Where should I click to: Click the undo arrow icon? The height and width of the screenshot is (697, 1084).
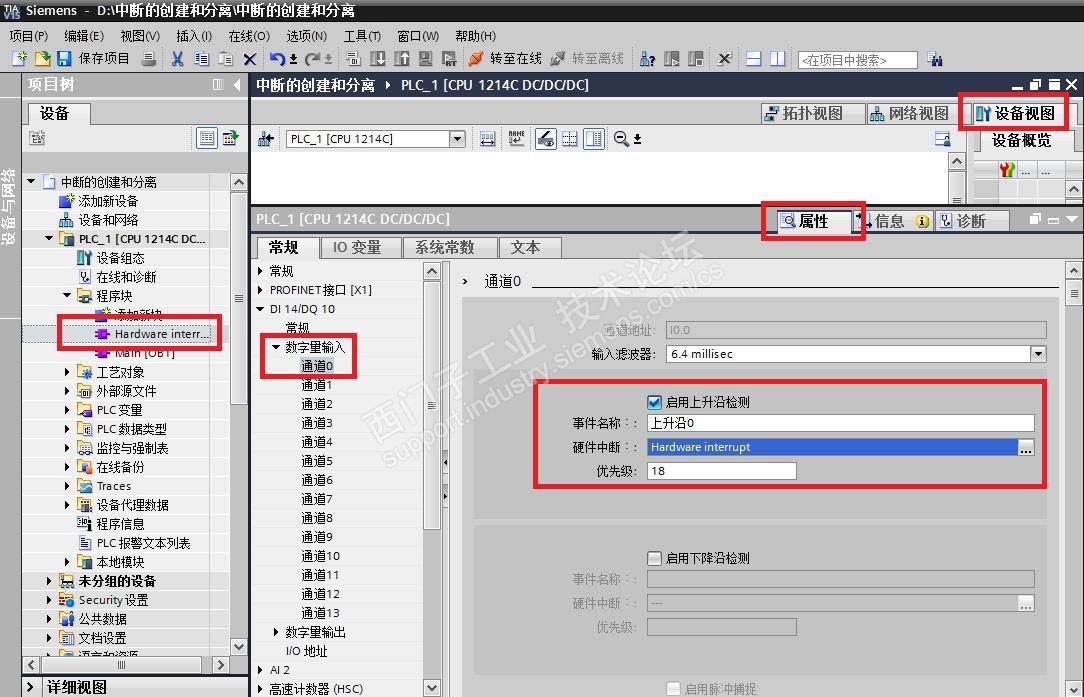(x=277, y=59)
